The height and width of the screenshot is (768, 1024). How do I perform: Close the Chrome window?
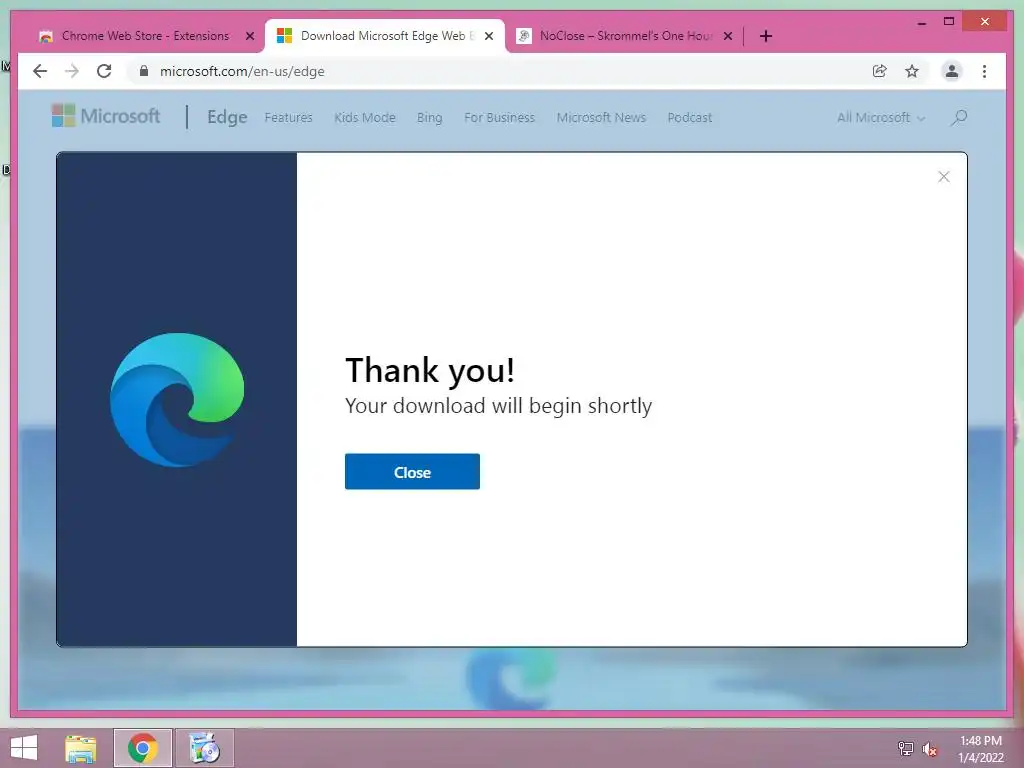[x=985, y=22]
